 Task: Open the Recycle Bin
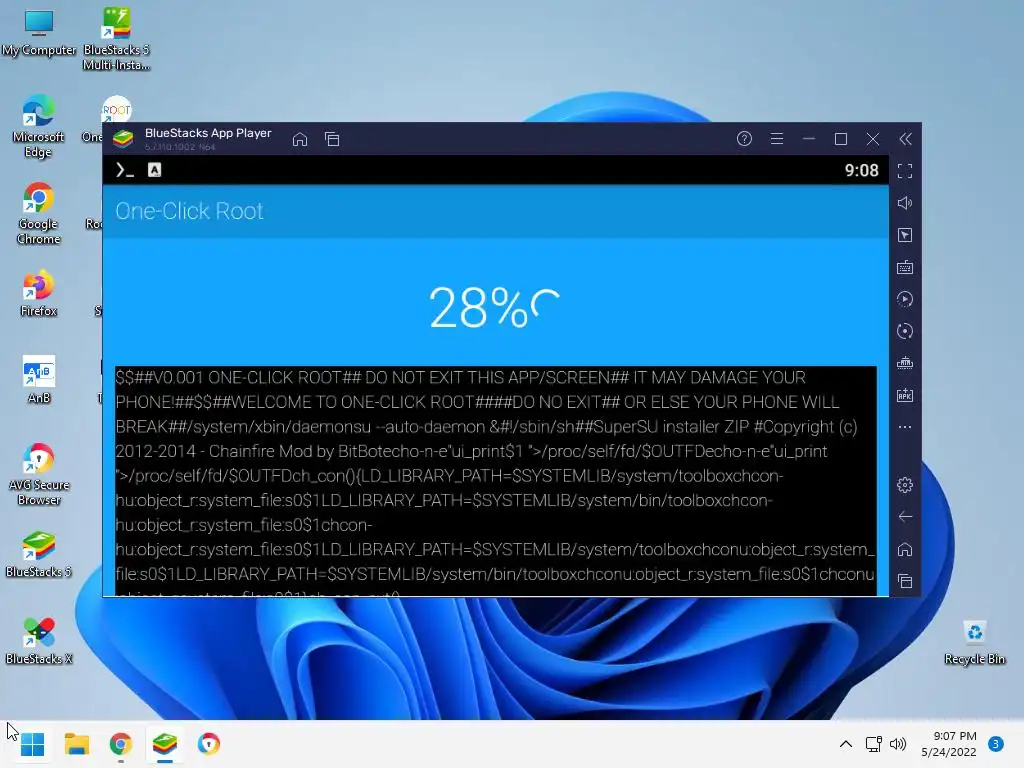[974, 643]
